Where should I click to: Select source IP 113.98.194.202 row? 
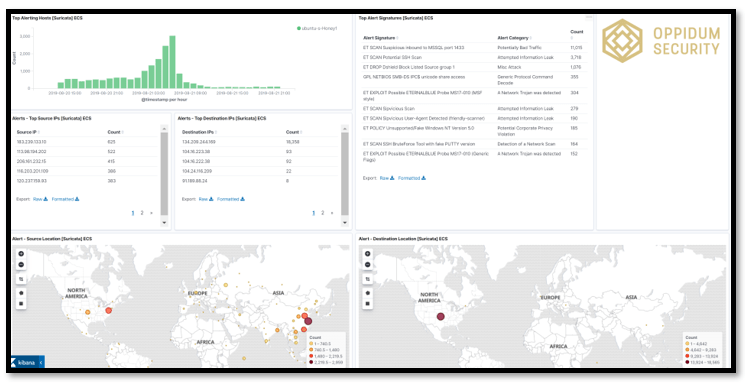86,152
